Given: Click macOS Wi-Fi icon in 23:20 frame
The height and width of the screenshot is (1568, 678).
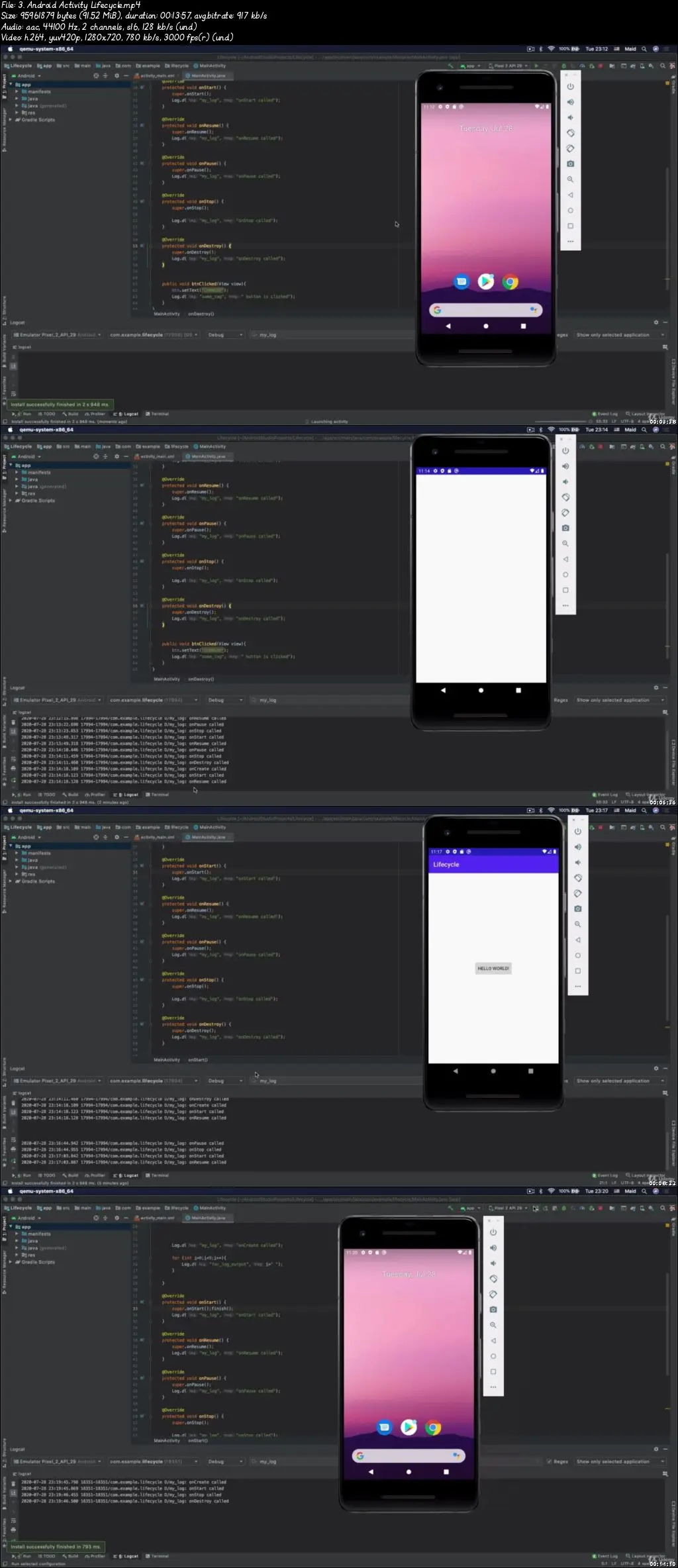Looking at the screenshot, I should (x=551, y=1191).
